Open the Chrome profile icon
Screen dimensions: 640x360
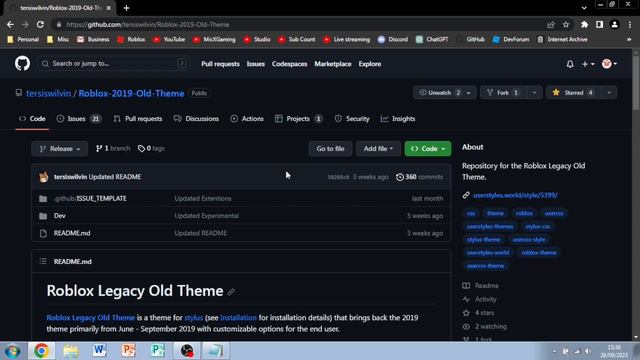(x=614, y=24)
